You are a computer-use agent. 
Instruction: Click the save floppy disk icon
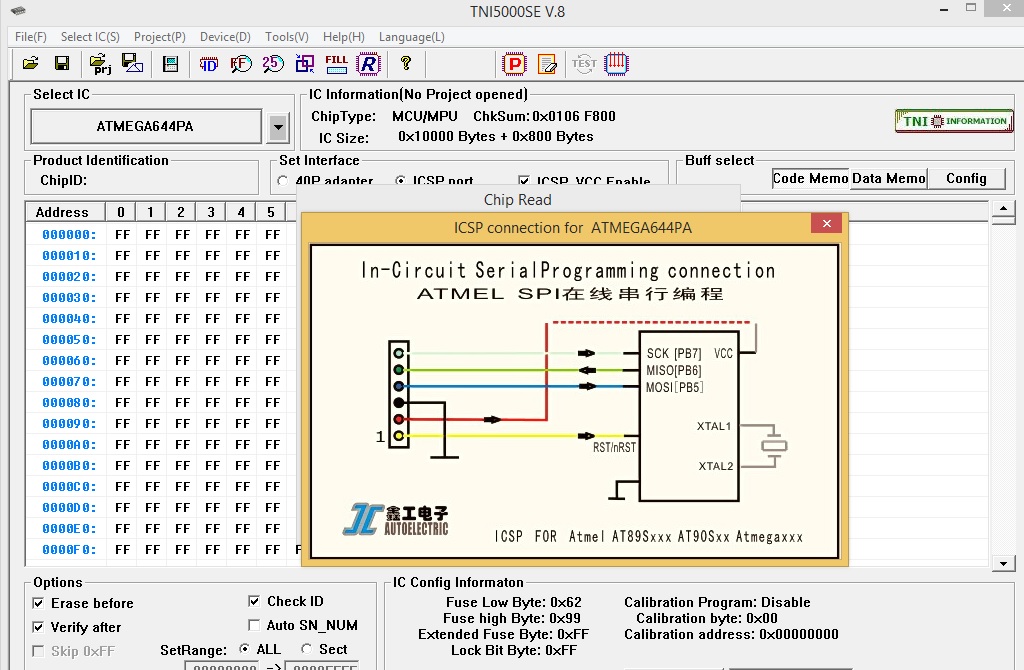pos(62,63)
